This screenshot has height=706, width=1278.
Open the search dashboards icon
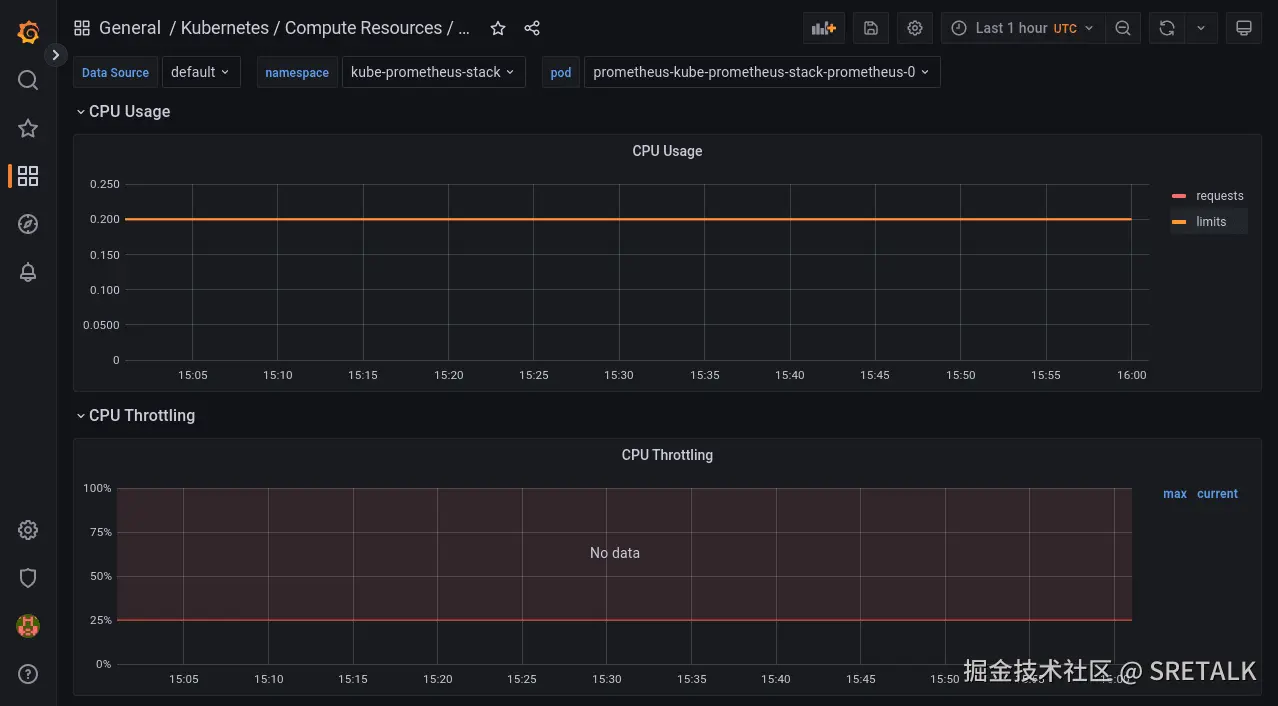click(28, 80)
